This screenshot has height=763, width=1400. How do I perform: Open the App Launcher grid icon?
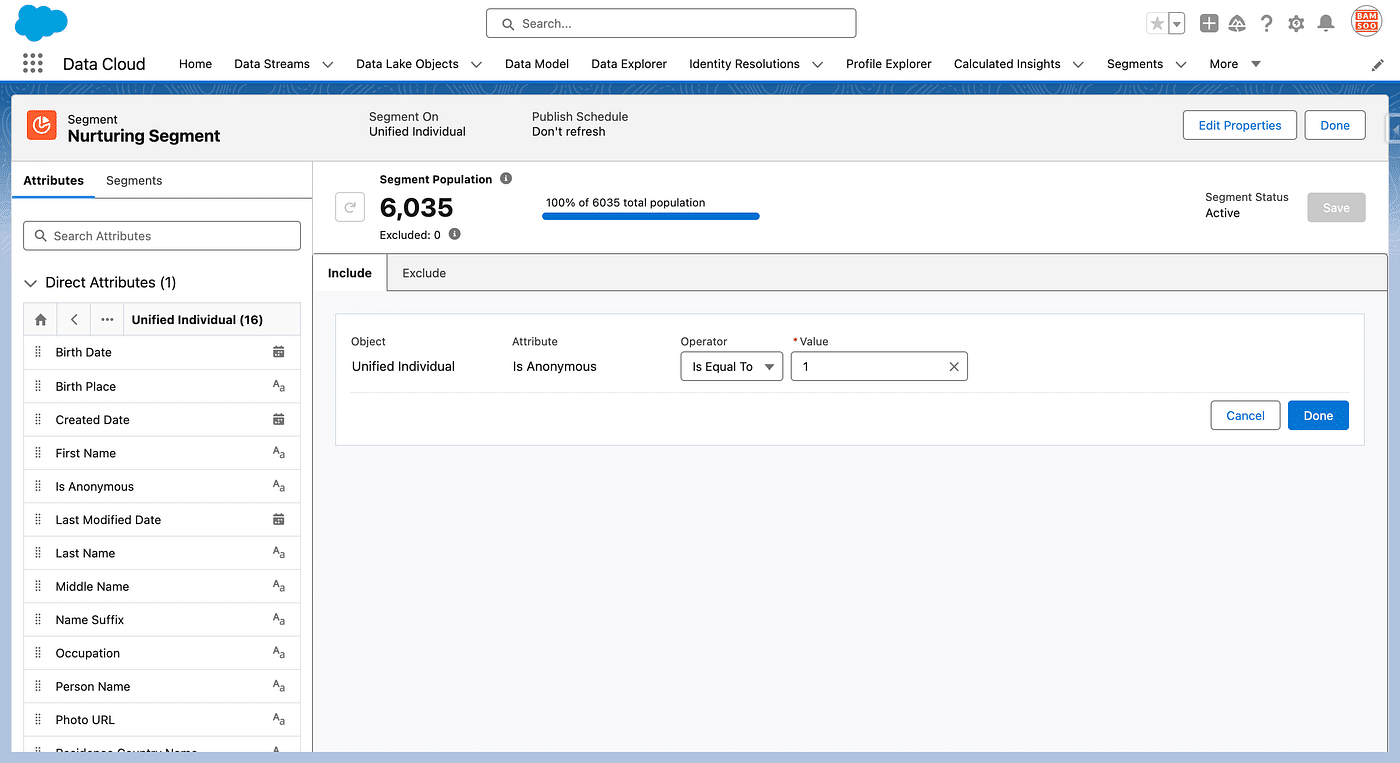pyautogui.click(x=33, y=64)
